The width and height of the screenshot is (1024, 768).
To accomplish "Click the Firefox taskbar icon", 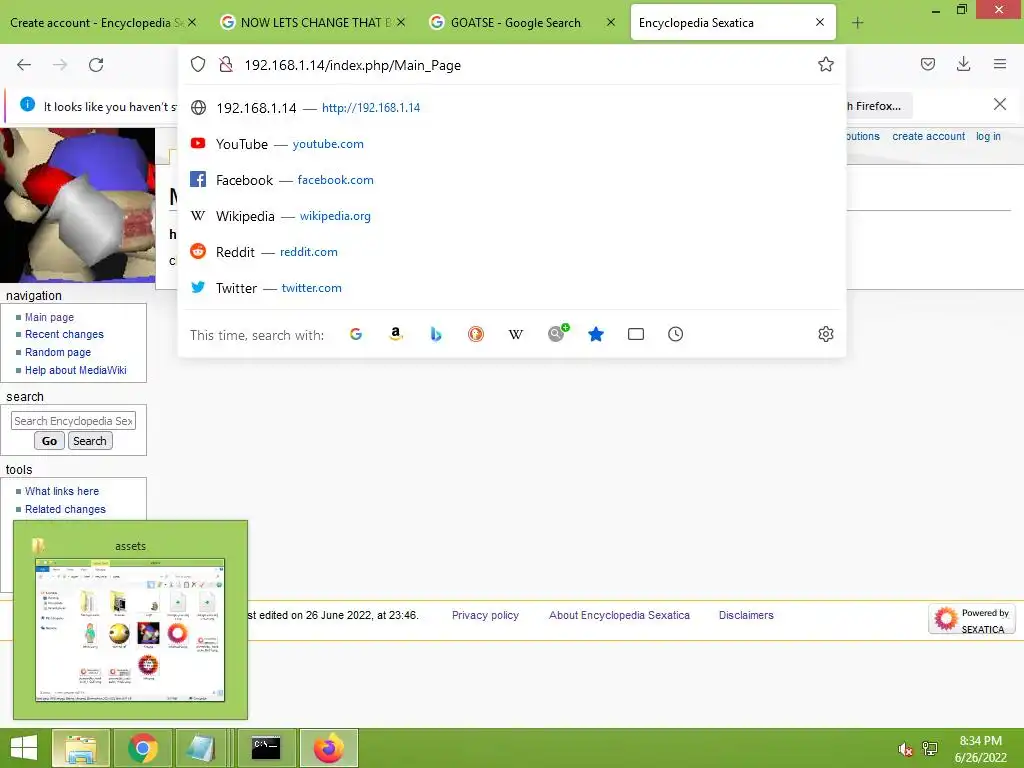I will (x=328, y=748).
